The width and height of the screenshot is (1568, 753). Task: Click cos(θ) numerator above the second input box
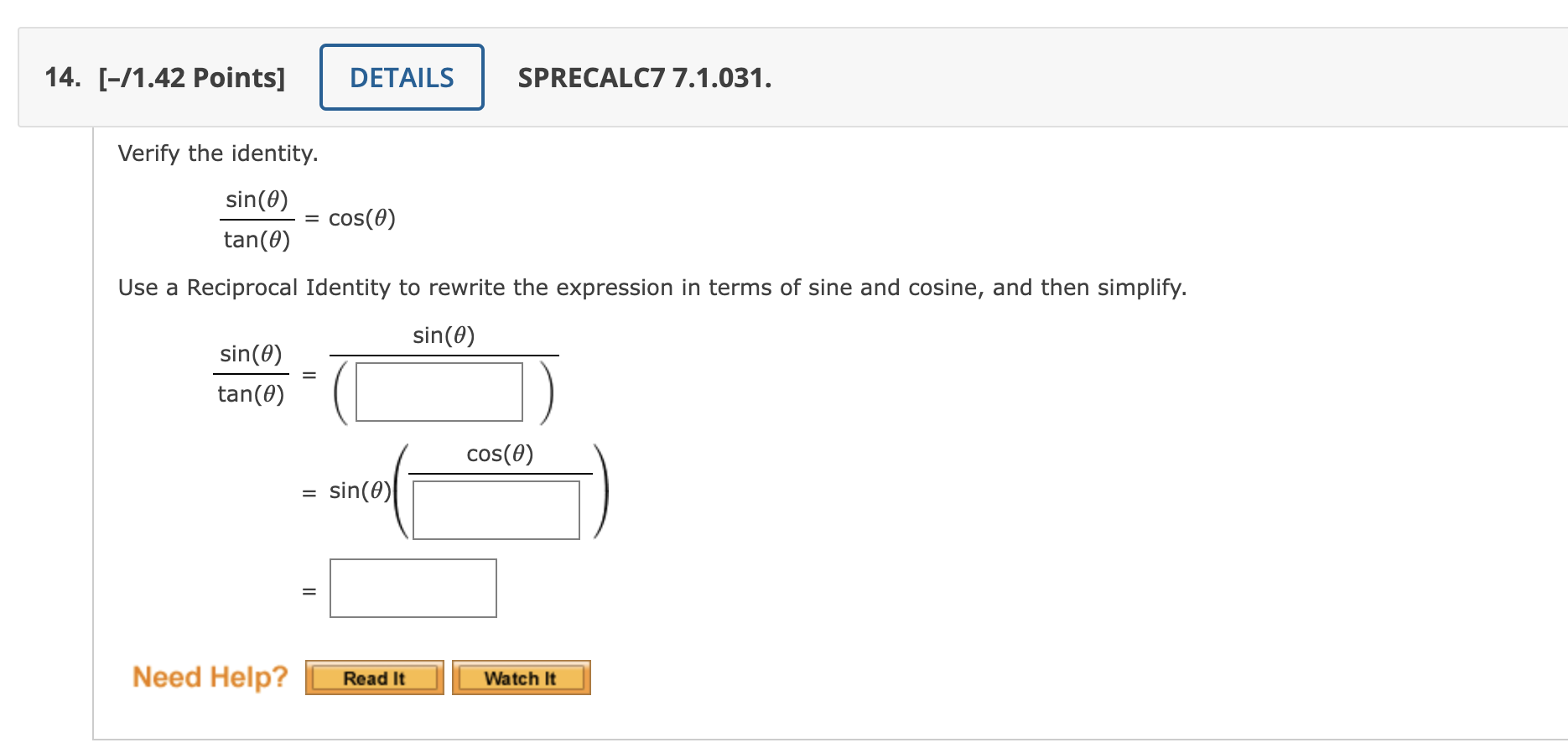pos(500,454)
